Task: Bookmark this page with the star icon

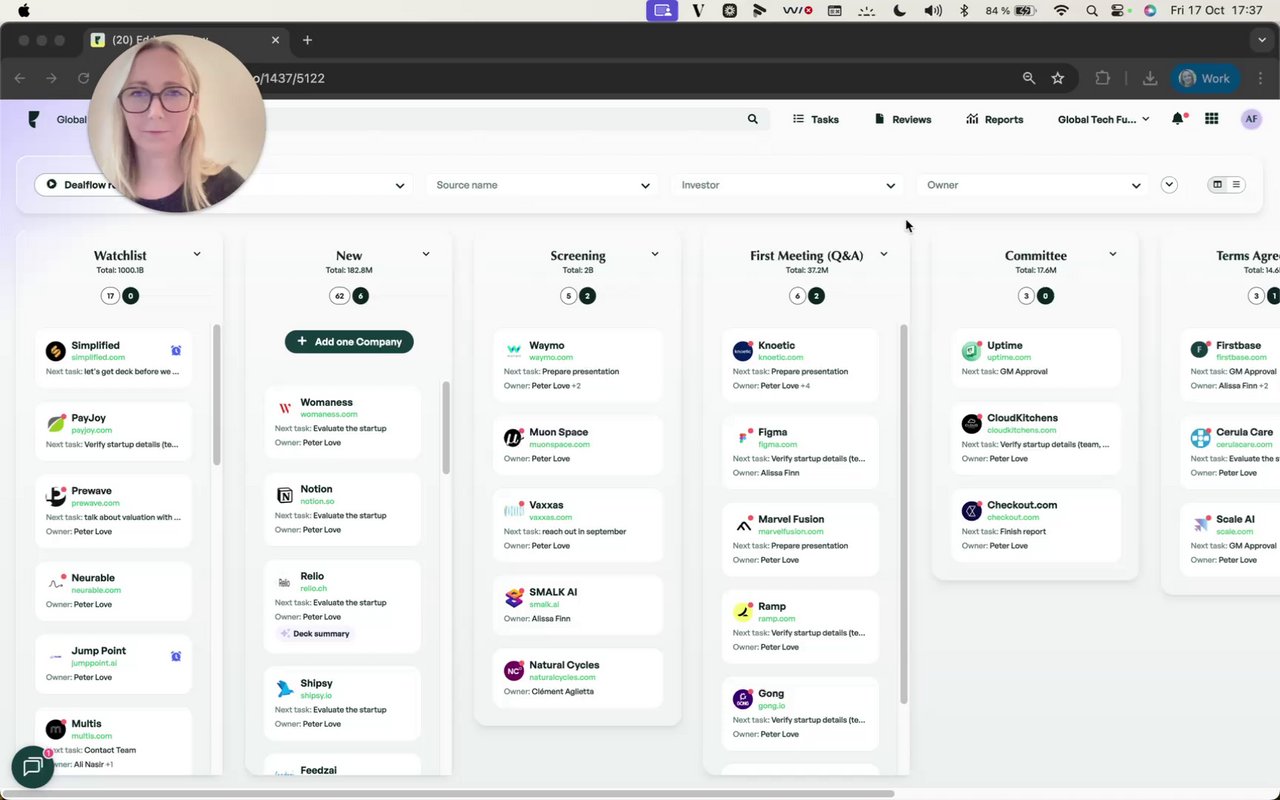Action: pos(1058,78)
